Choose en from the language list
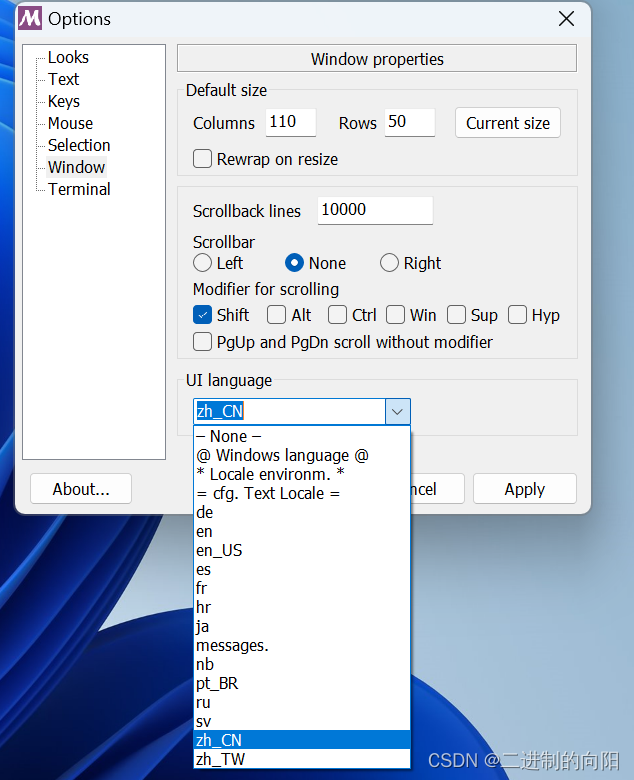 (x=302, y=531)
